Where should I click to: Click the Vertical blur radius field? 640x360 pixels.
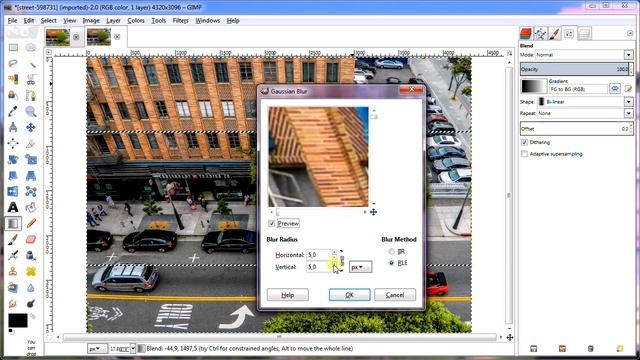318,267
